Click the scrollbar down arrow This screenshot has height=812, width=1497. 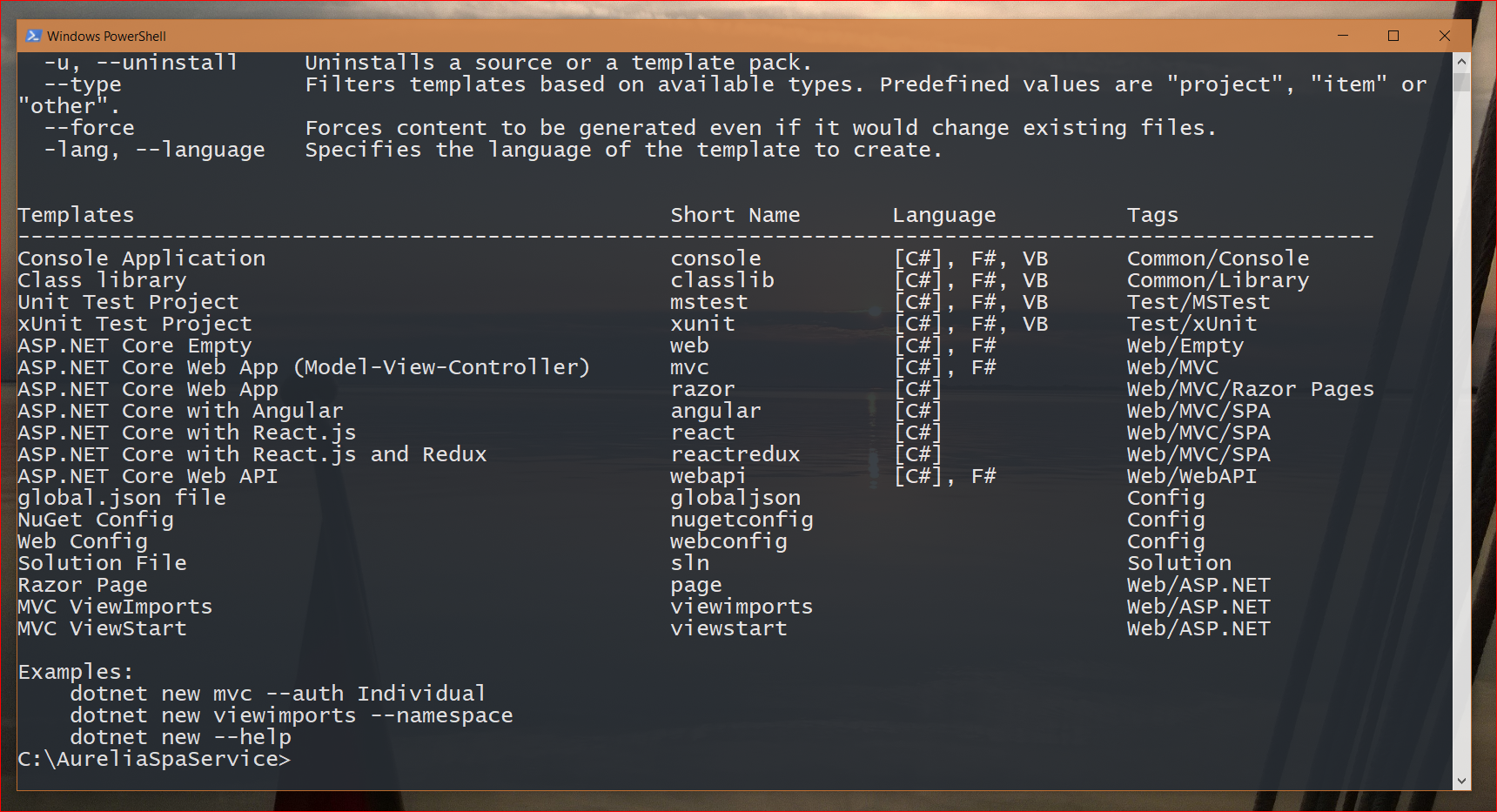(x=1461, y=782)
